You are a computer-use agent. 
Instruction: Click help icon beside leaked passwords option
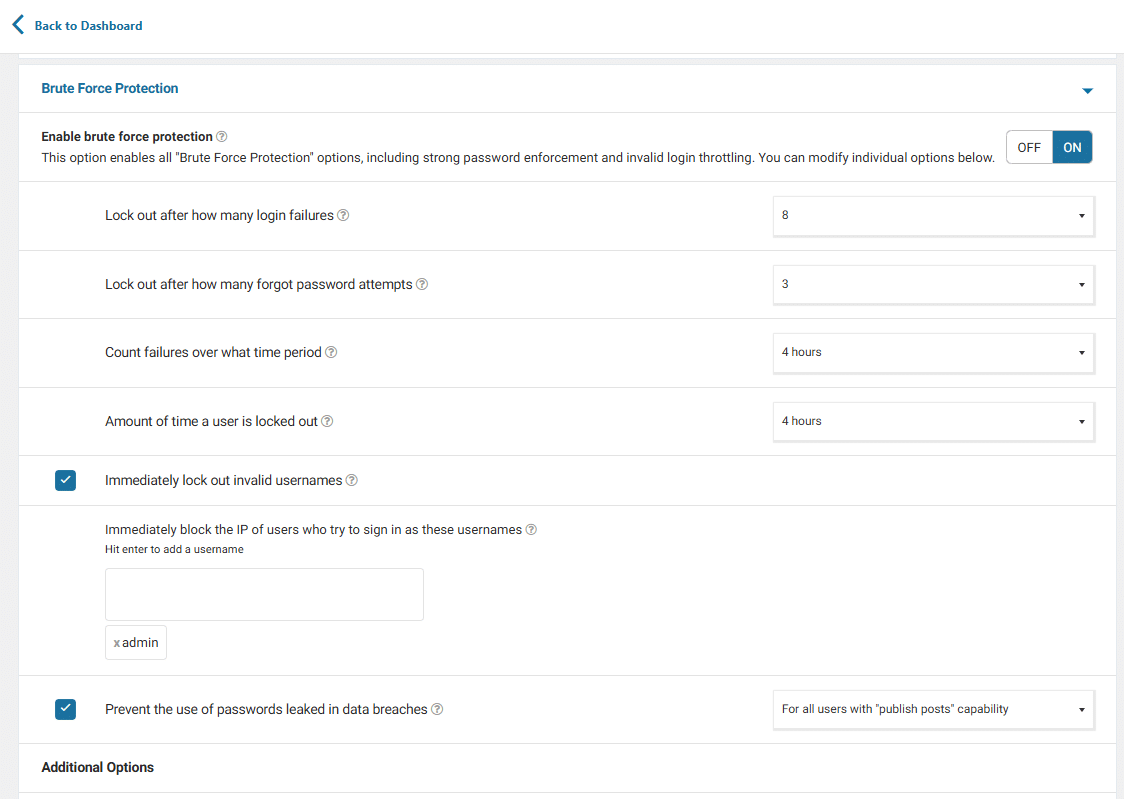pyautogui.click(x=437, y=710)
